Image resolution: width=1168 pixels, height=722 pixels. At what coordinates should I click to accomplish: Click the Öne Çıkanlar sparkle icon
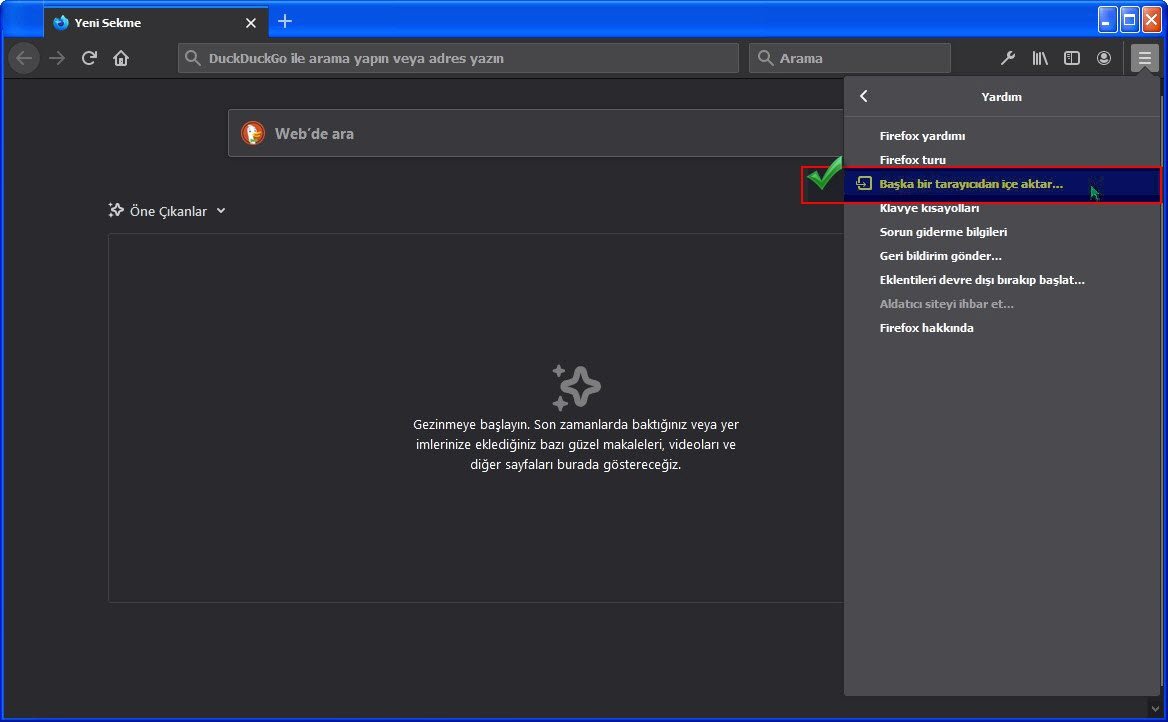(116, 211)
